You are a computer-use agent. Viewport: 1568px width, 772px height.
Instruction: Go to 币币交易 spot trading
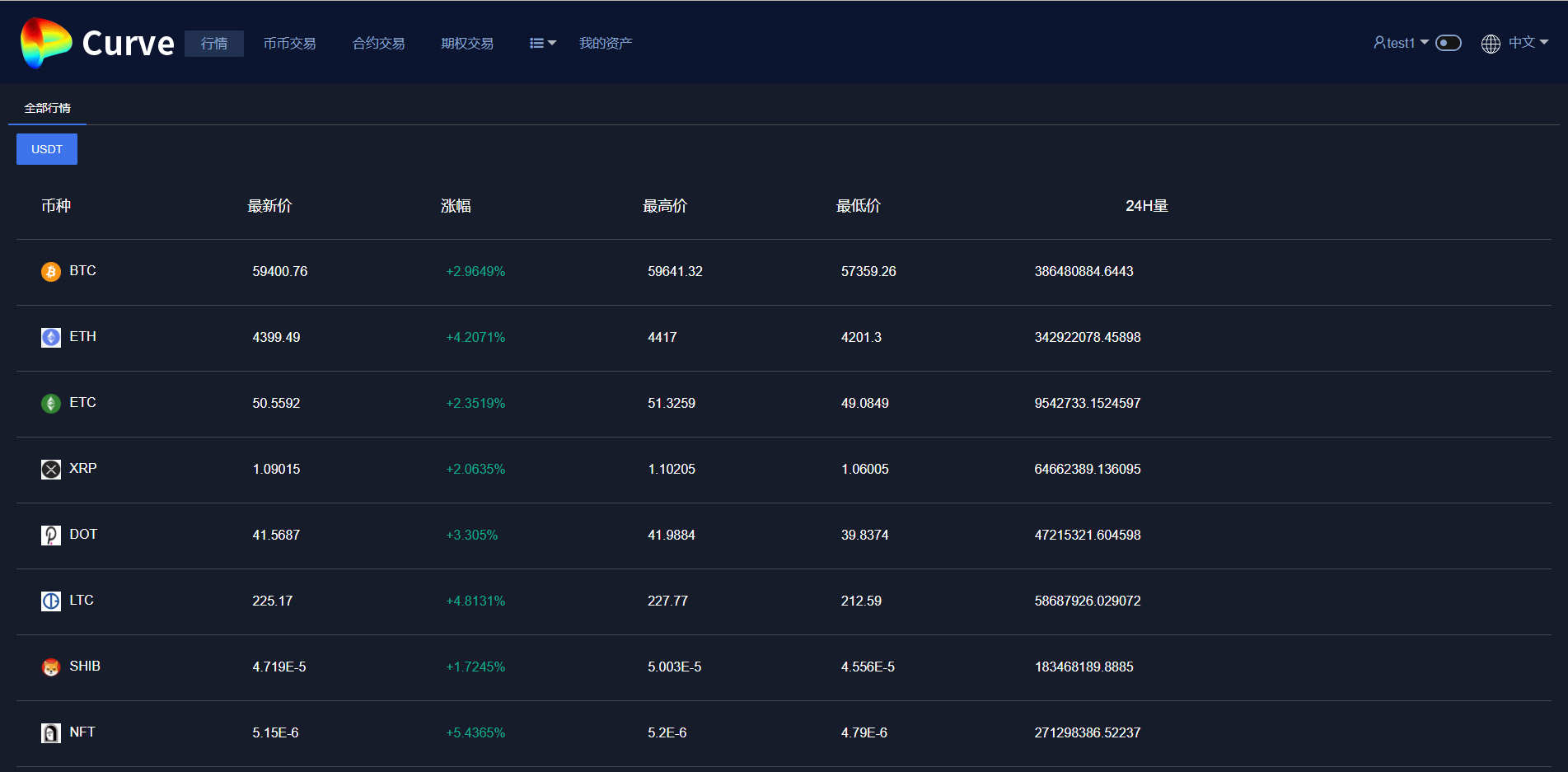[x=289, y=44]
